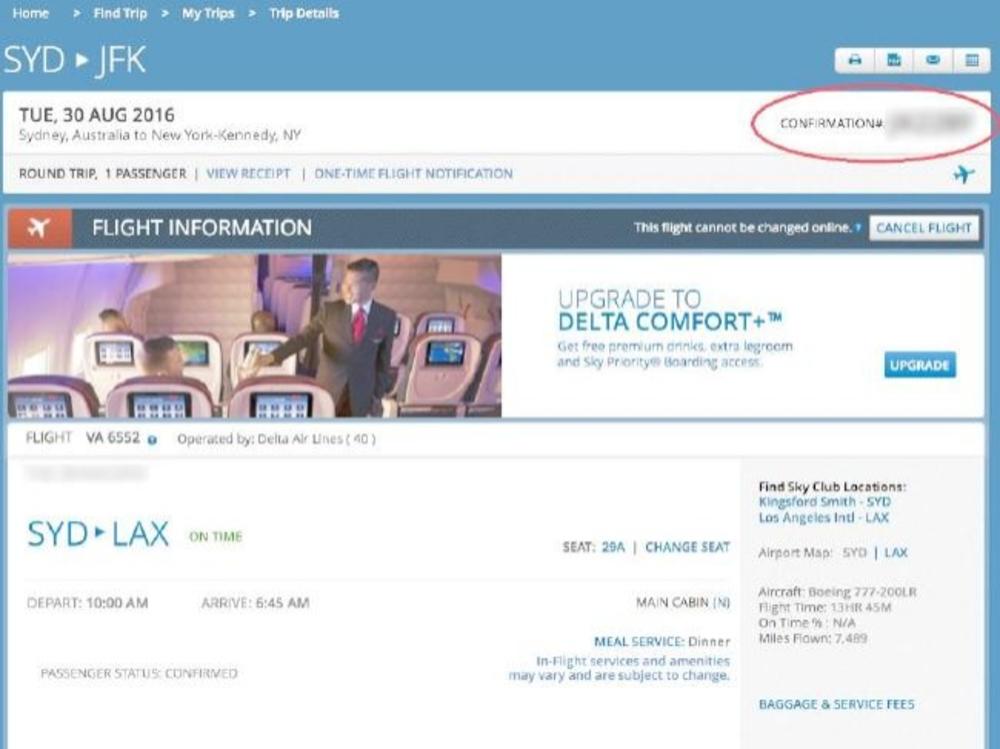The width and height of the screenshot is (1000, 749).
Task: Click the calendar grid icon
Action: tap(971, 60)
